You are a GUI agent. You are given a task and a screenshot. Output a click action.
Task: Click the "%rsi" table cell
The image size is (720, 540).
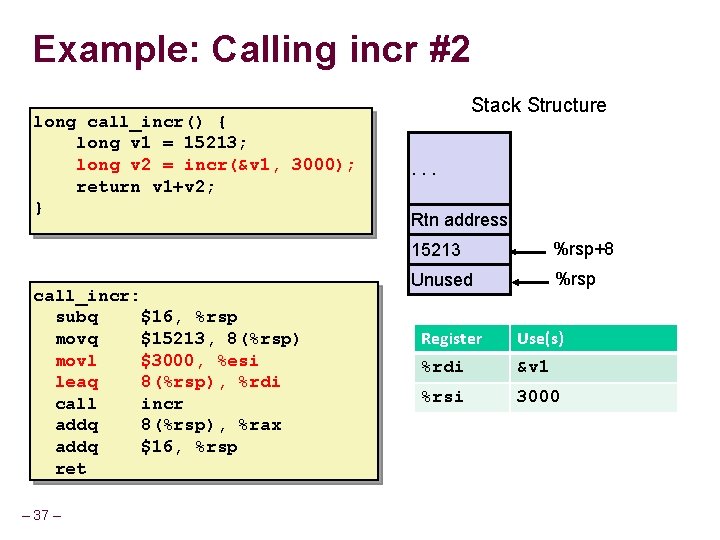click(462, 397)
